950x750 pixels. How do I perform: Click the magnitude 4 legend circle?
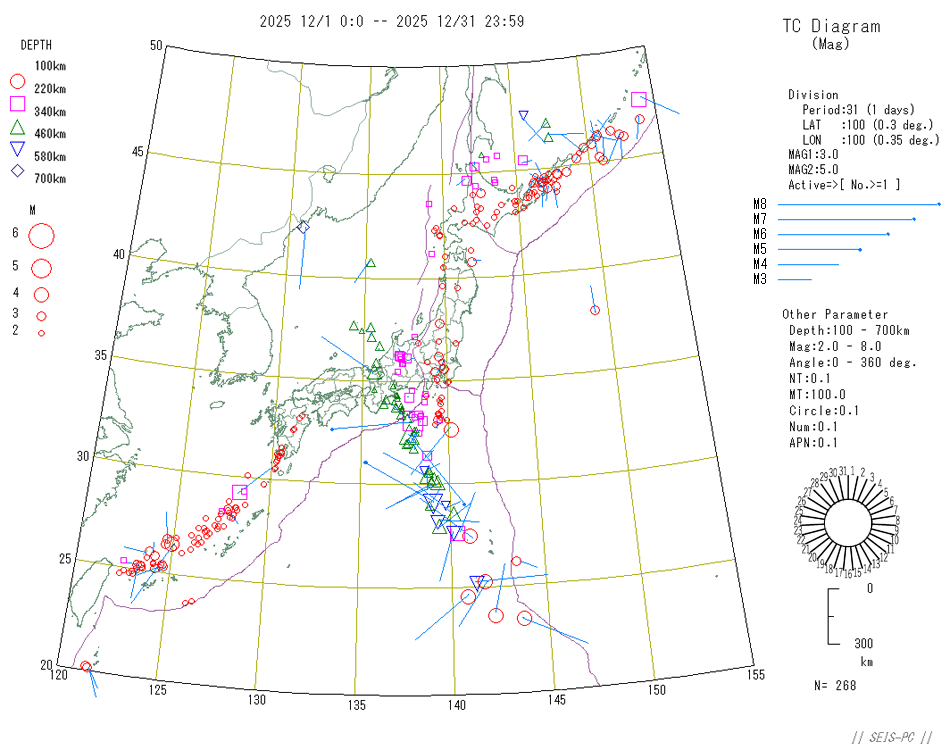41,294
